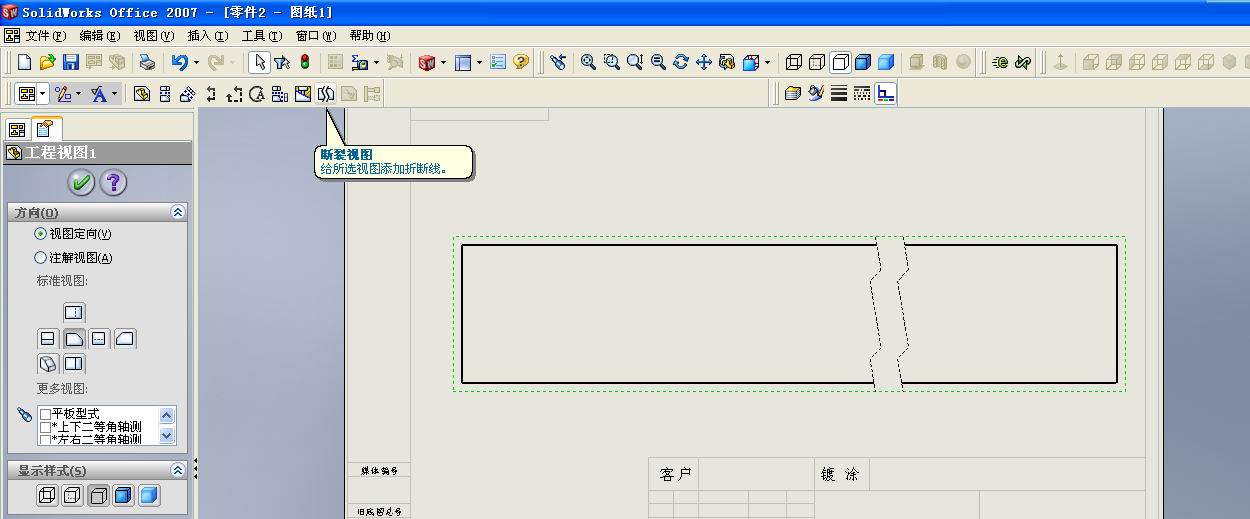Image resolution: width=1250 pixels, height=519 pixels.
Task: Confirm with the green checkmark OK button
Action: click(81, 183)
